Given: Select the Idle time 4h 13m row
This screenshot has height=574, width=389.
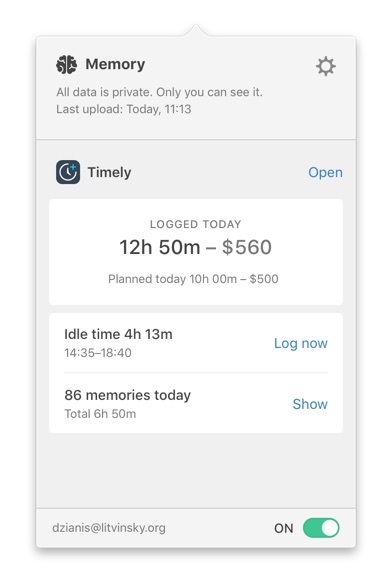Looking at the screenshot, I should tap(196, 343).
